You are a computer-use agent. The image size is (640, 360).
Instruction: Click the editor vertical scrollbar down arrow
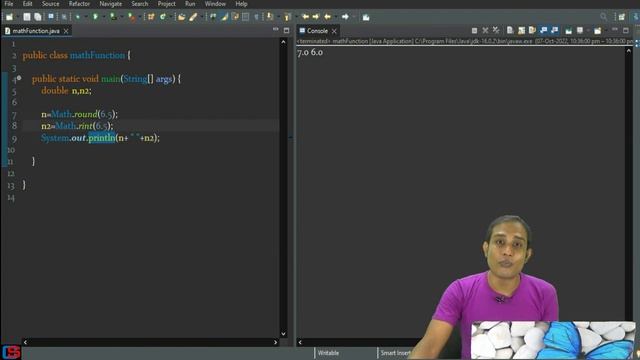click(x=283, y=334)
